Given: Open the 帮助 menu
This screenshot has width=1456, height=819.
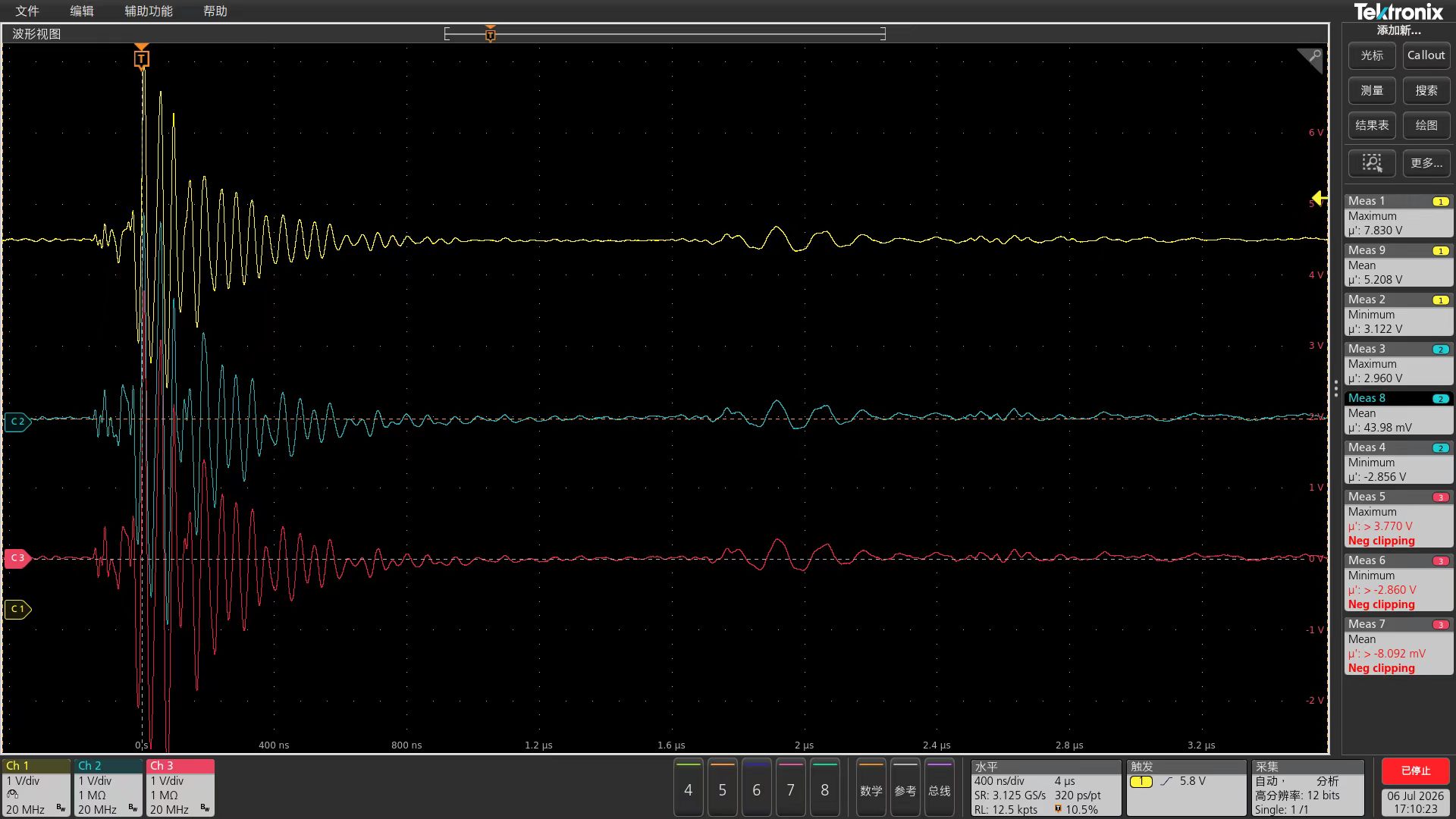Looking at the screenshot, I should point(215,11).
